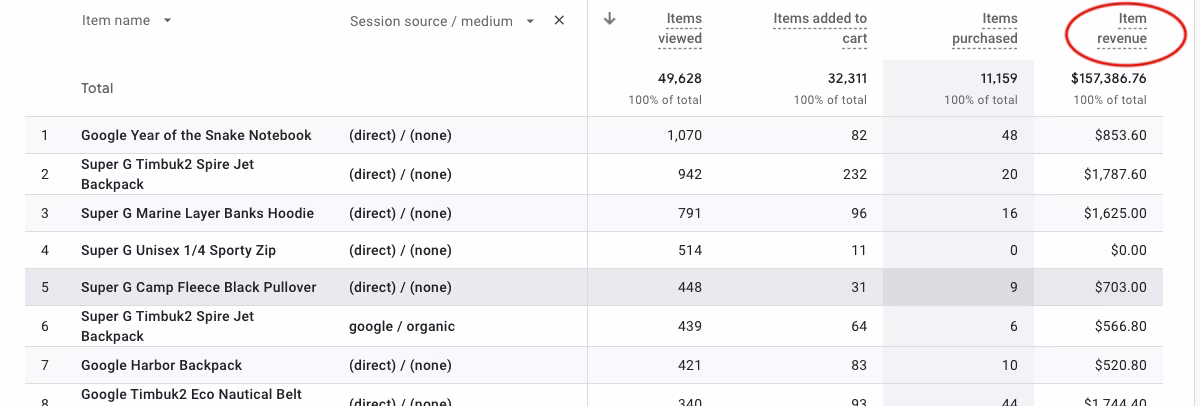Viewport: 1200px width, 406px height.
Task: Remove the Session source / medium secondary dimension
Action: (x=559, y=21)
